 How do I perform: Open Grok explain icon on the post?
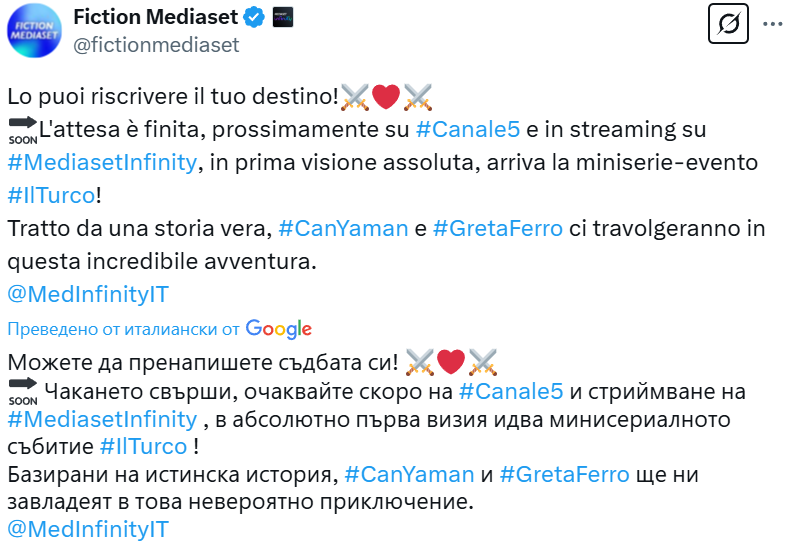click(x=728, y=25)
